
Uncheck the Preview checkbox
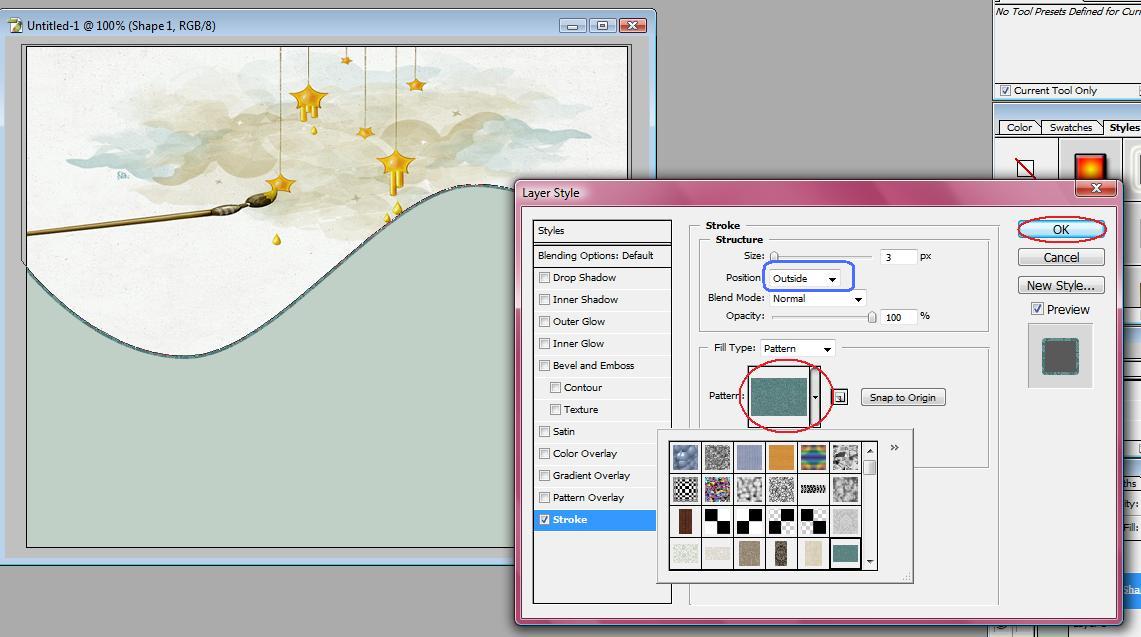(1037, 310)
